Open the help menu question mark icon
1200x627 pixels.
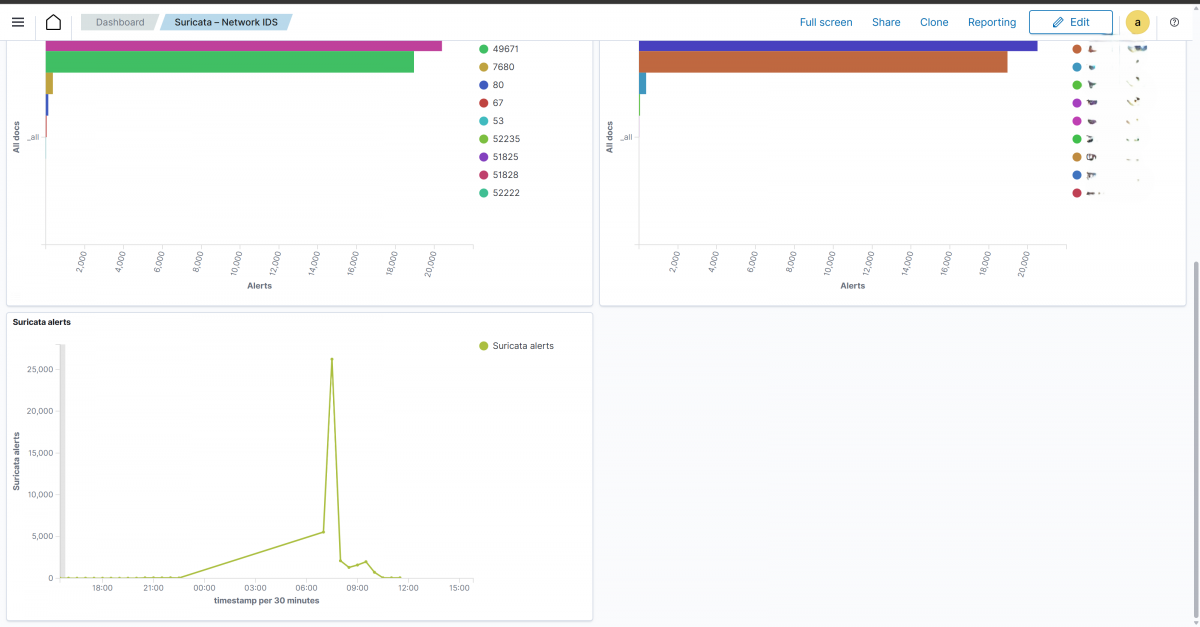pyautogui.click(x=1174, y=22)
